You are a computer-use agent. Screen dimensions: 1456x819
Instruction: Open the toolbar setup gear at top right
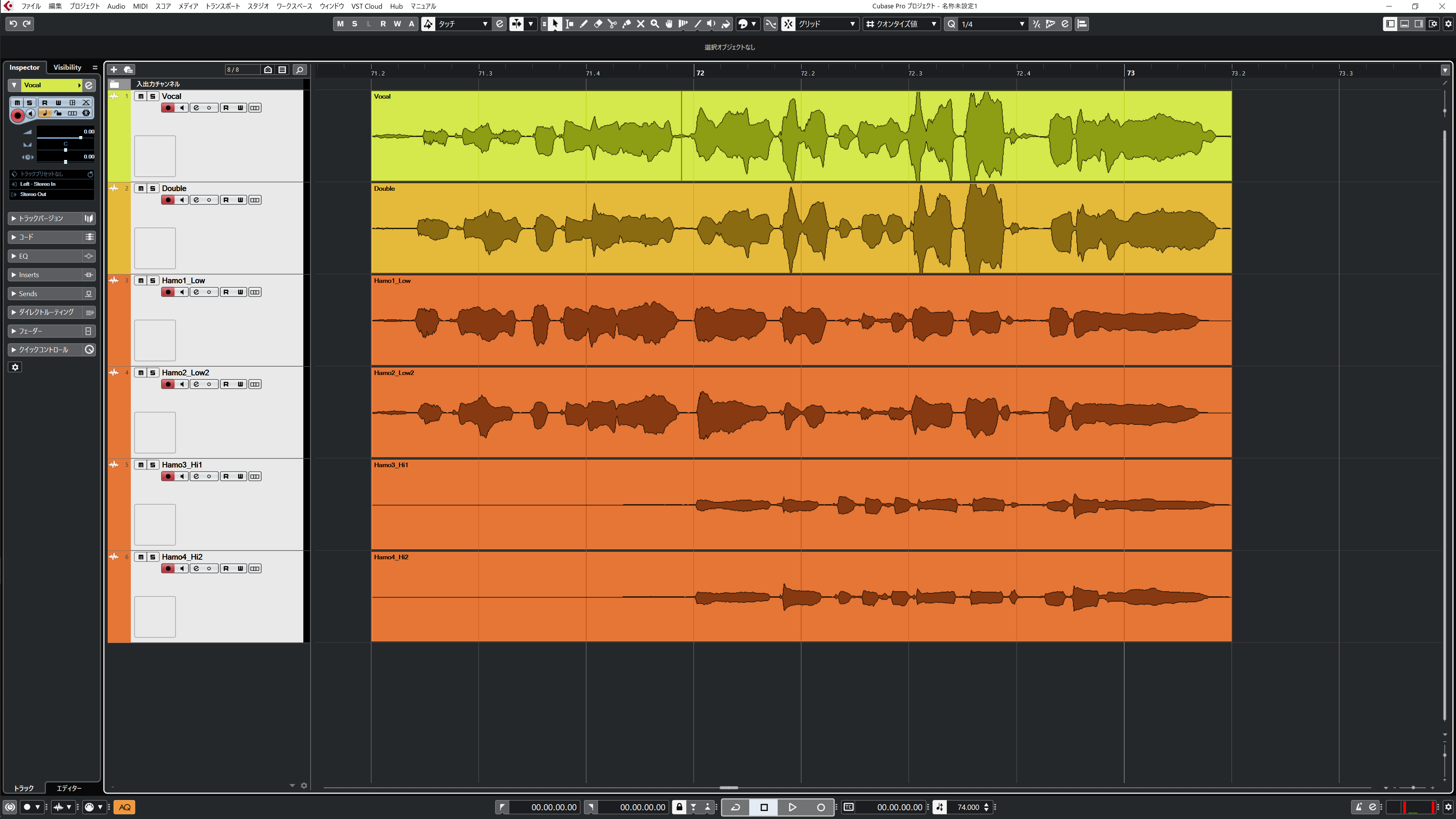1448,24
